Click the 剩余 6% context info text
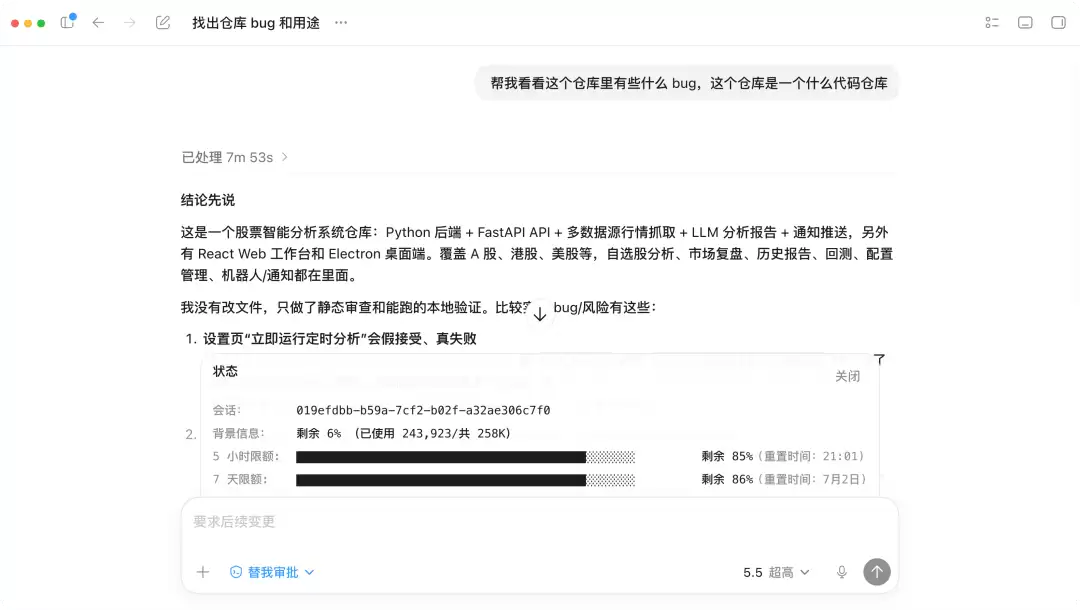 point(404,434)
